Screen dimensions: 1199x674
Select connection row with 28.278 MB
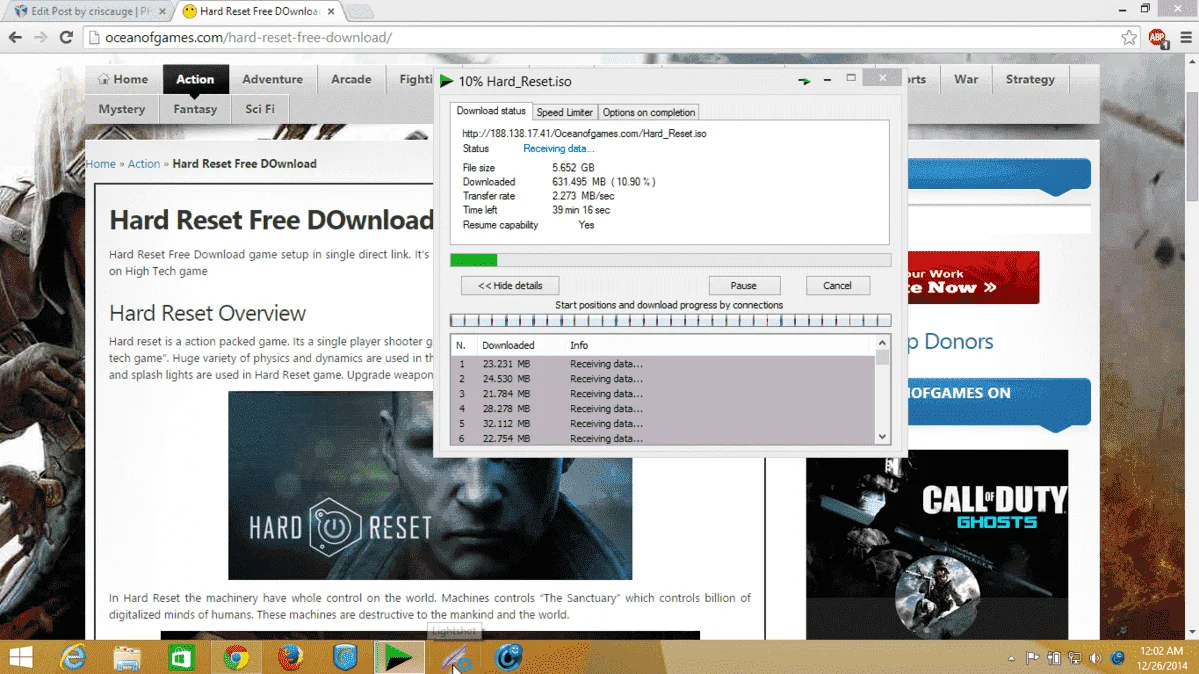pyautogui.click(x=662, y=409)
